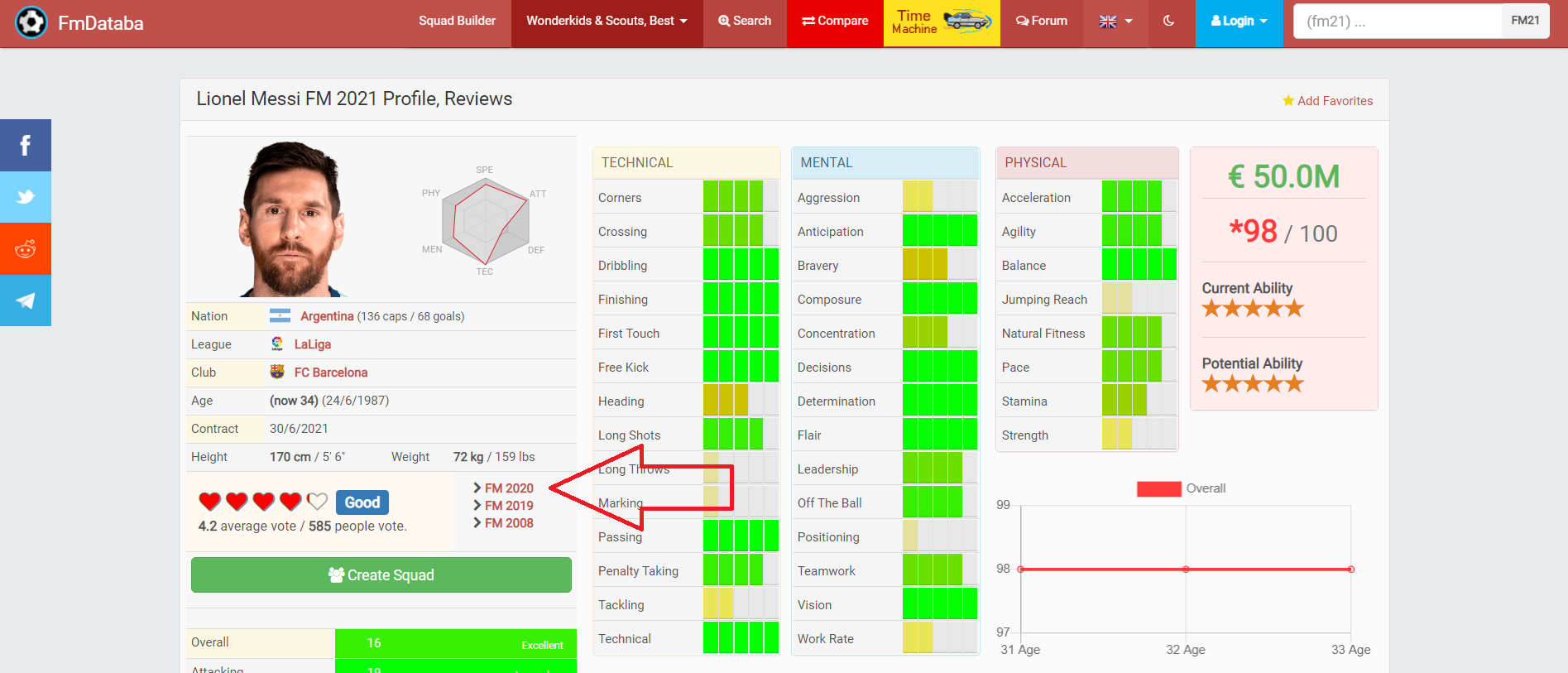The width and height of the screenshot is (1568, 673).
Task: Open the Login dropdown menu
Action: [x=1239, y=22]
